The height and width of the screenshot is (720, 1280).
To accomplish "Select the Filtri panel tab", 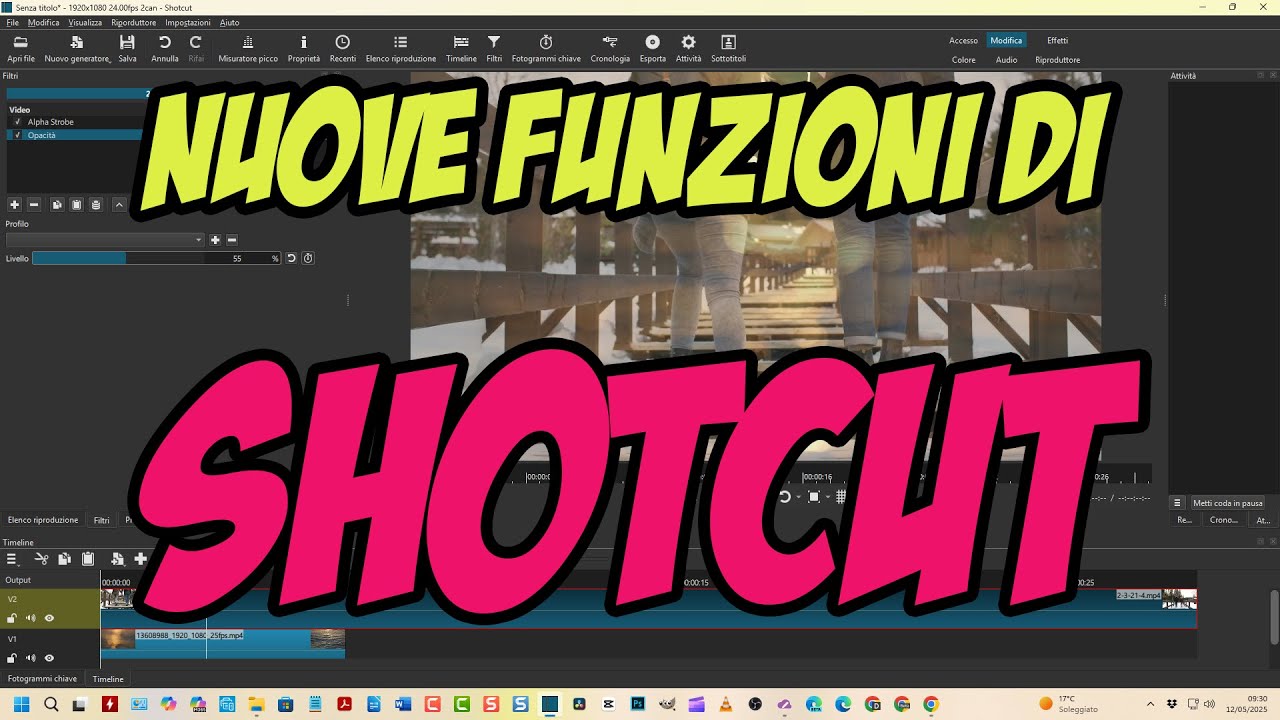I will coord(102,520).
